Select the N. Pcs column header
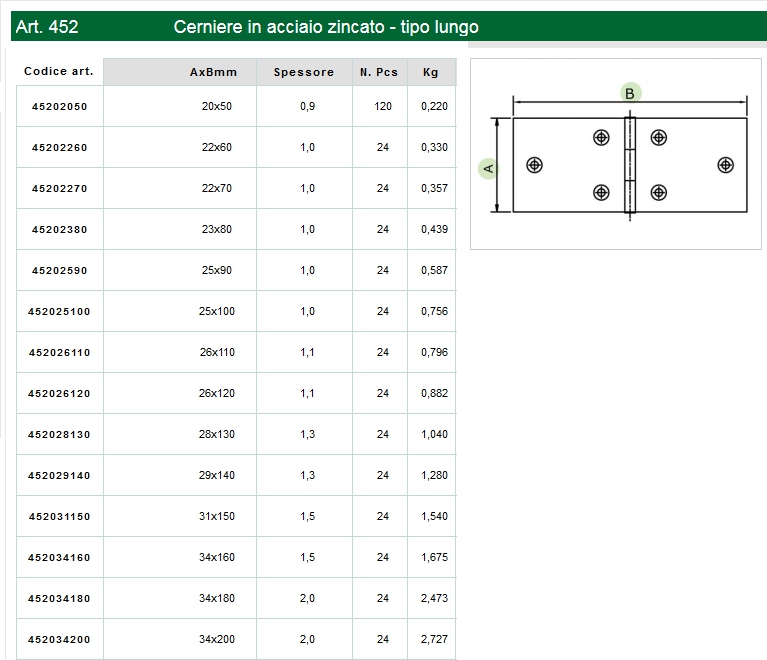This screenshot has height=660, width=767. (x=379, y=72)
